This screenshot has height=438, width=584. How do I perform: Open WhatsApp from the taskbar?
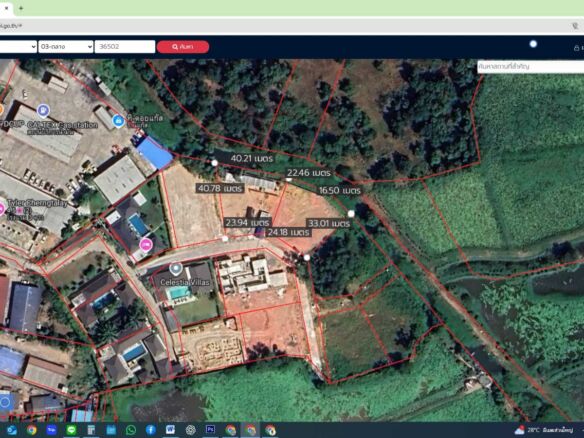[131, 430]
